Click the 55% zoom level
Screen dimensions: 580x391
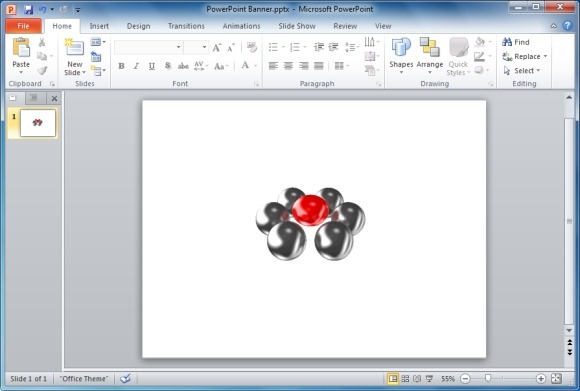coord(448,378)
